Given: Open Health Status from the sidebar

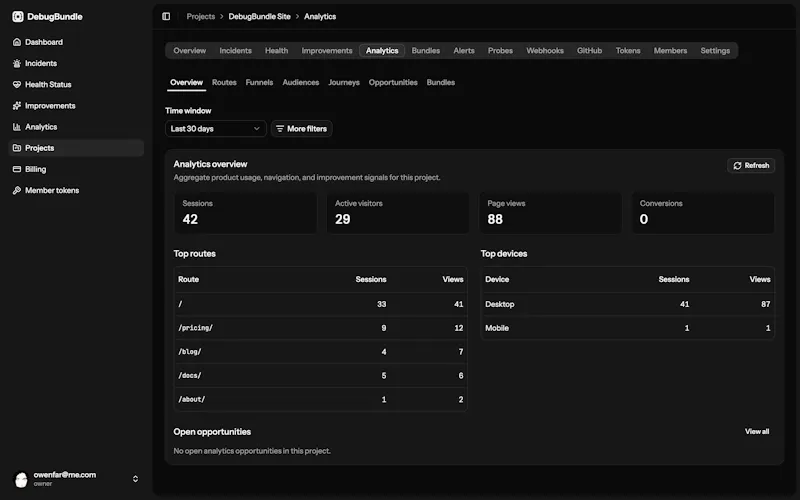Looking at the screenshot, I should 77,84.
